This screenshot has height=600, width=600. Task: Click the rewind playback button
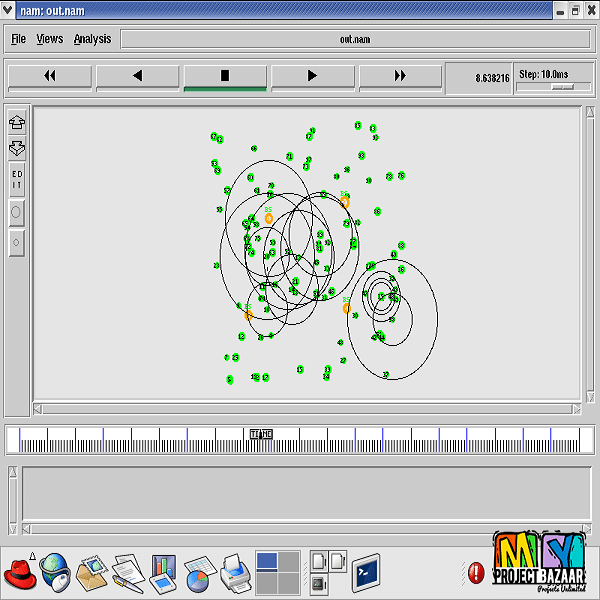[49, 76]
